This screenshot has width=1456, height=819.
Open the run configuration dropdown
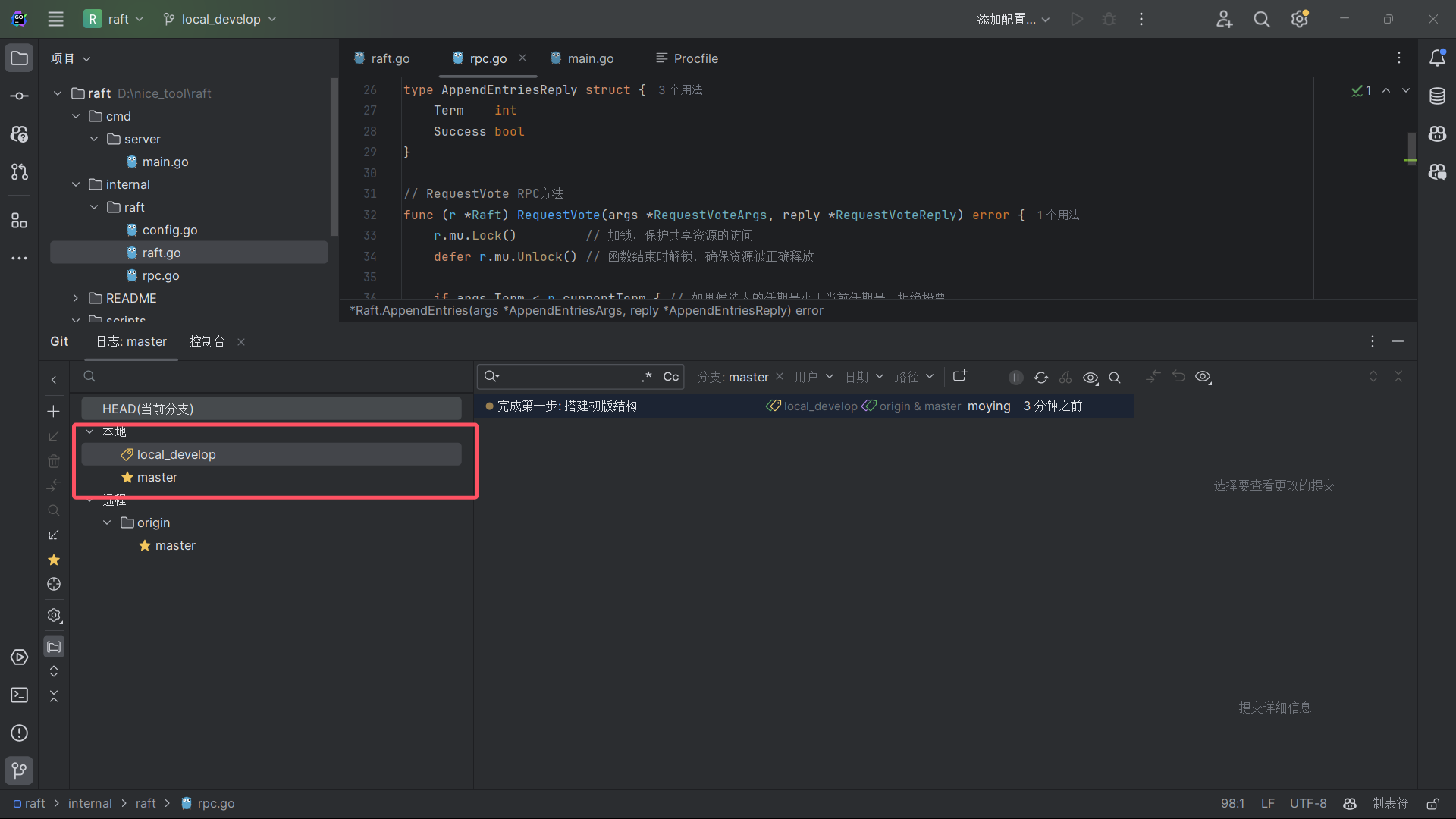point(1013,19)
